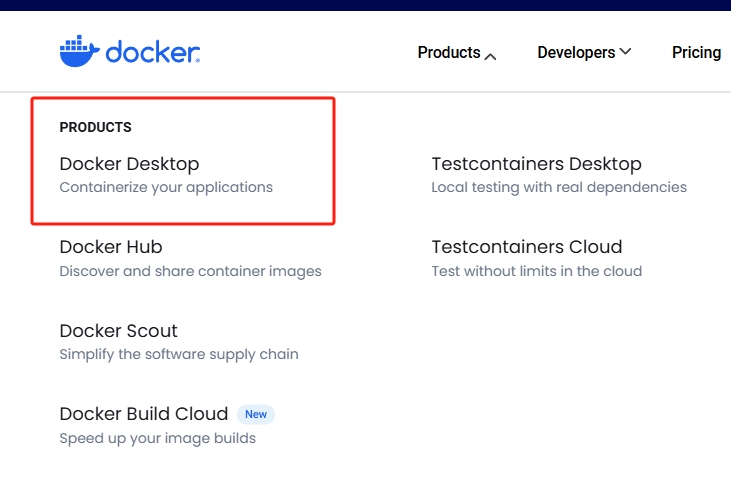Choose Docker Build Cloud product

[x=144, y=414]
